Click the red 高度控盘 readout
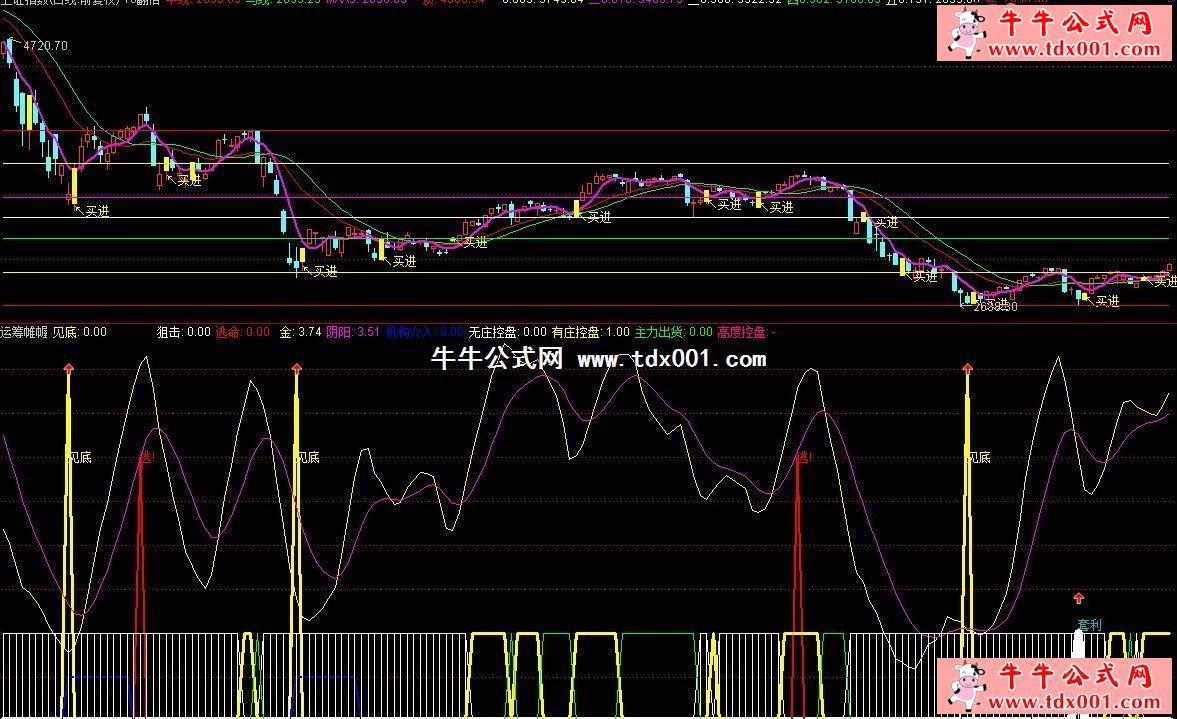 point(747,332)
